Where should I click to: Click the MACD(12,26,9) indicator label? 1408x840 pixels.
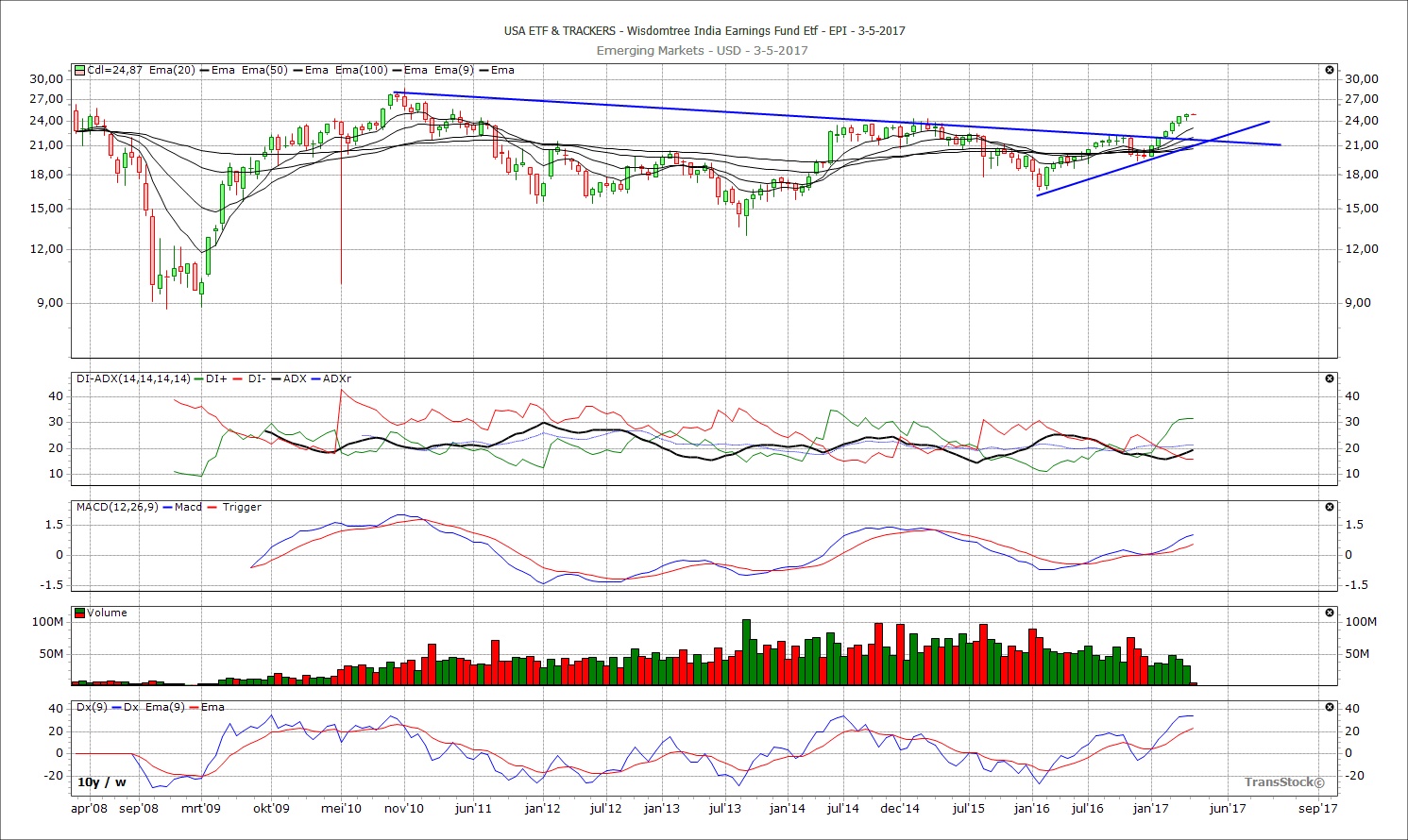[x=118, y=507]
